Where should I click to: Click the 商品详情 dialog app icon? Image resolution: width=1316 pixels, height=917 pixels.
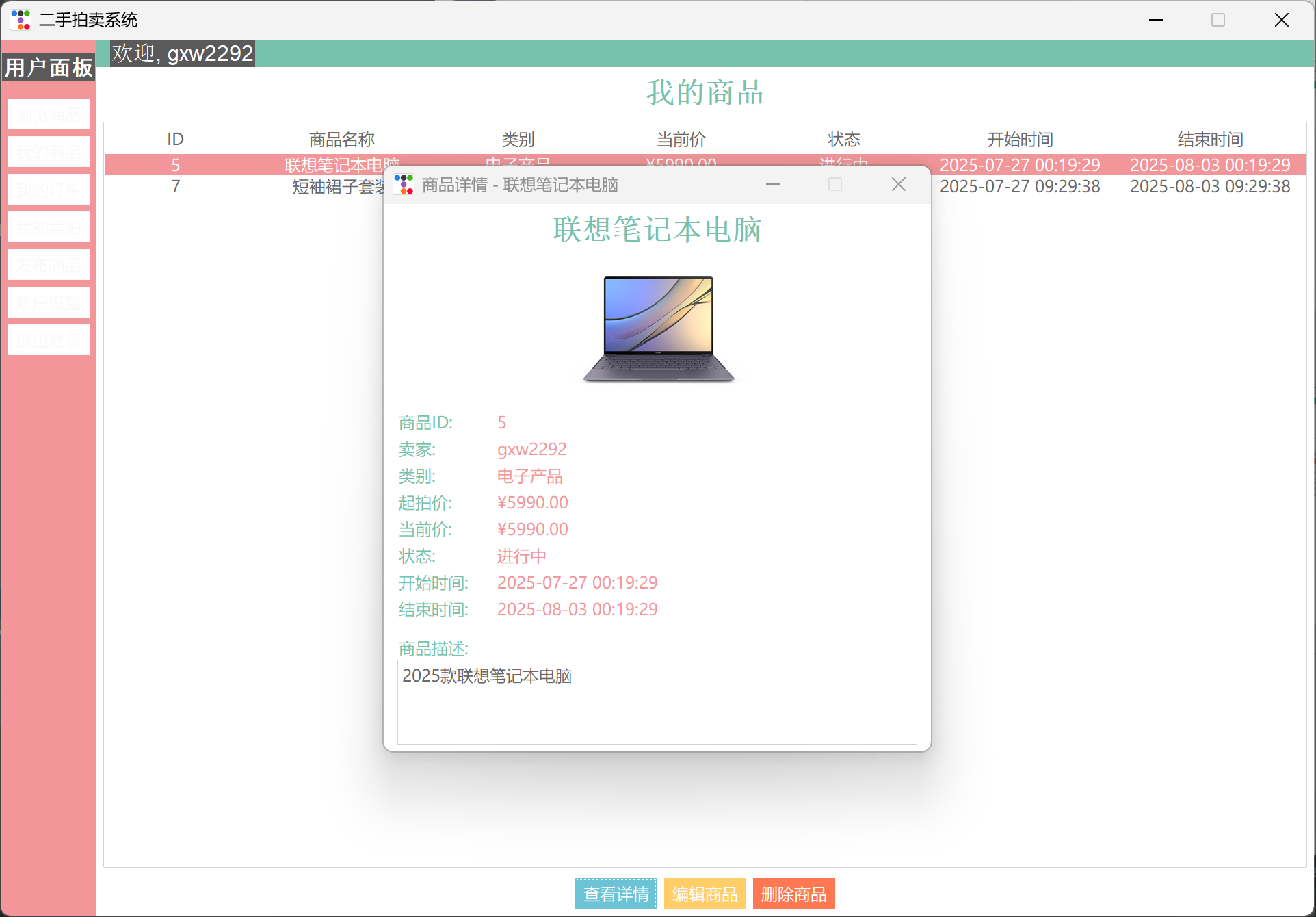[404, 184]
